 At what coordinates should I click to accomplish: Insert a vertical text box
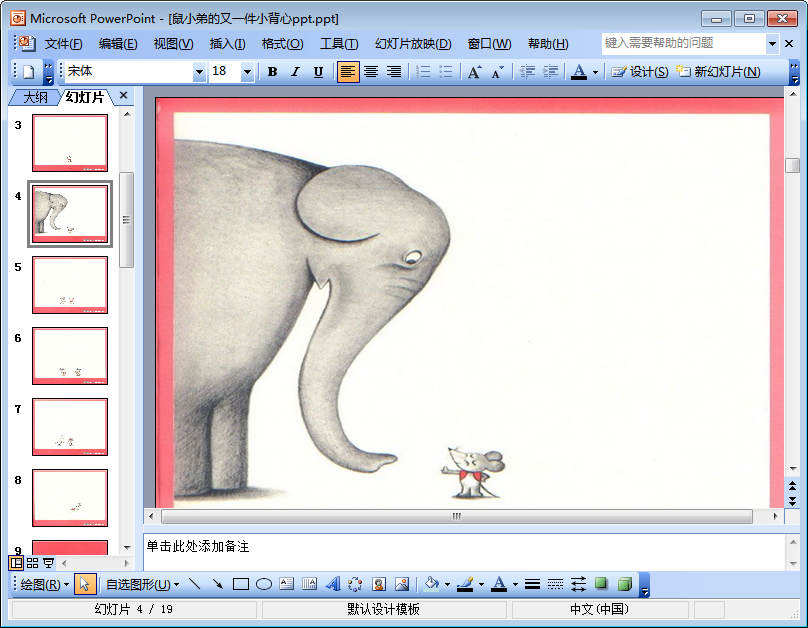coord(310,584)
